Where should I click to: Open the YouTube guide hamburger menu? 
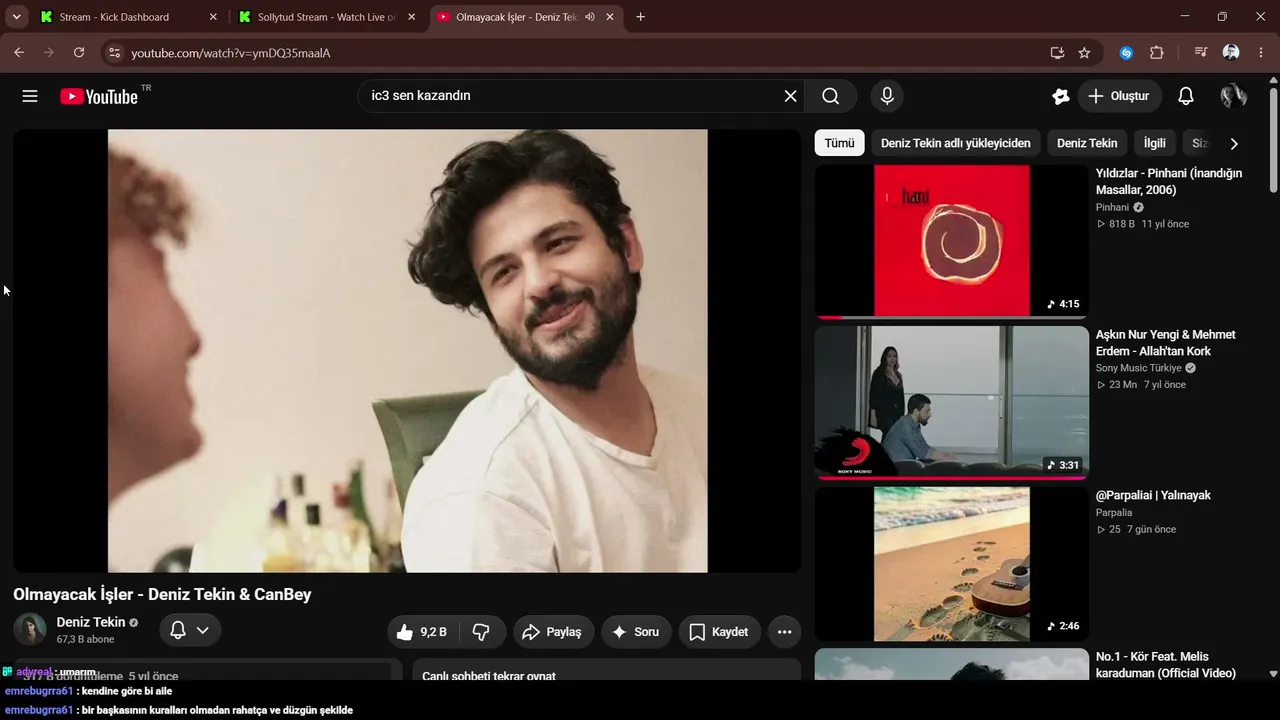[x=30, y=96]
